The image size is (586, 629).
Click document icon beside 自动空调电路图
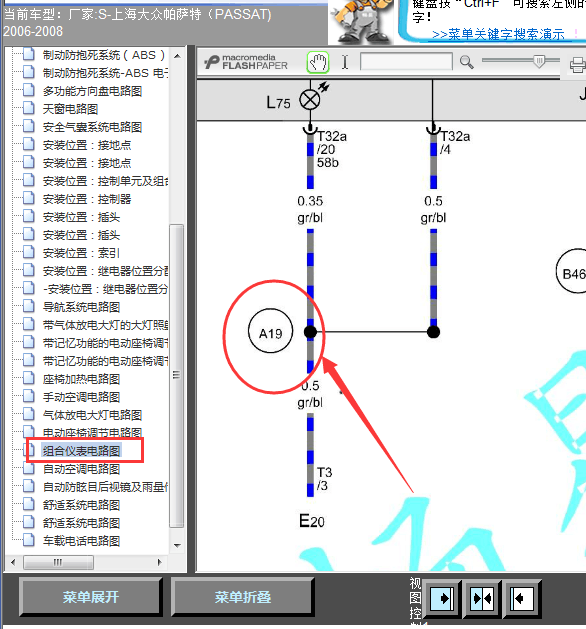click(28, 468)
